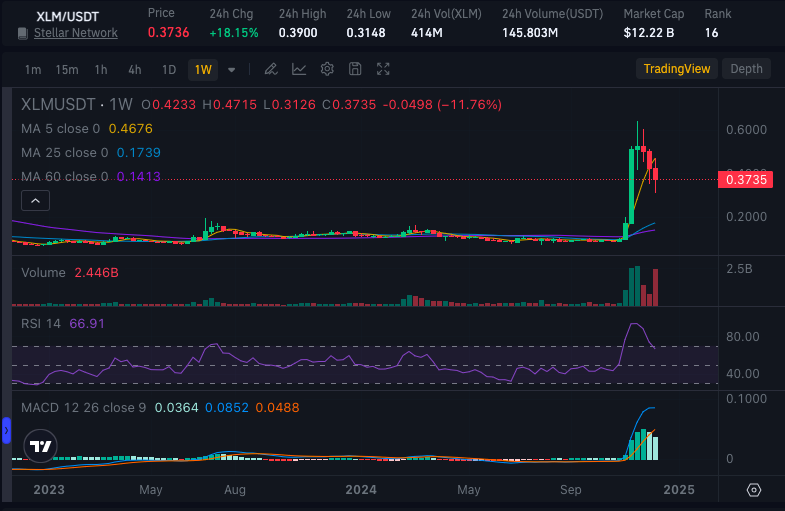785x511 pixels.
Task: Click the 2024 label on time axis
Action: point(361,489)
